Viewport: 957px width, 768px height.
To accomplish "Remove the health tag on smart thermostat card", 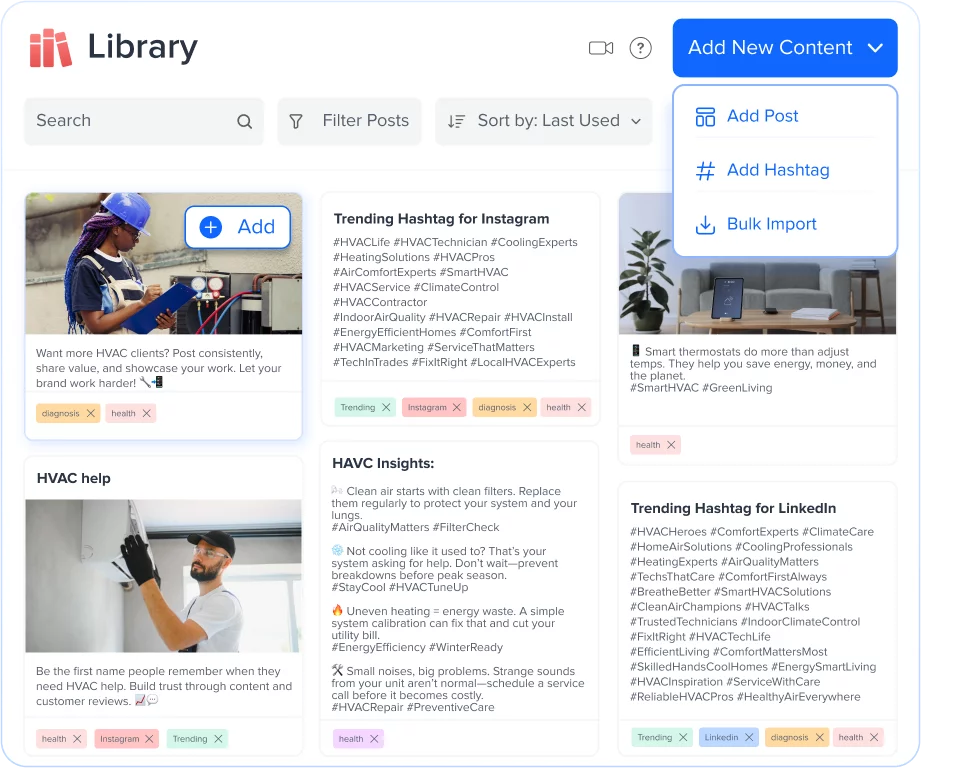I will point(671,445).
